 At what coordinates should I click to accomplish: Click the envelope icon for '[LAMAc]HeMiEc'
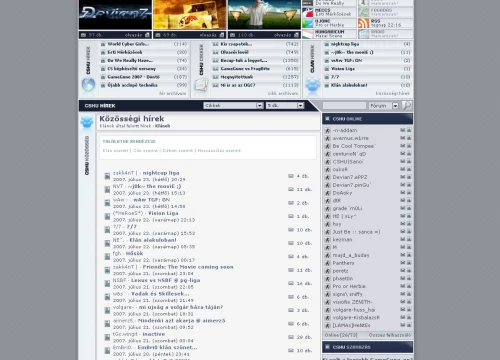tap(403, 325)
